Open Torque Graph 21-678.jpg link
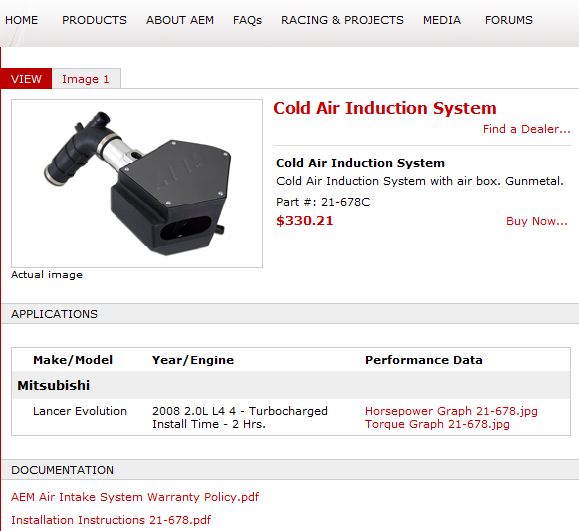This screenshot has width=579, height=531. pyautogui.click(x=437, y=424)
